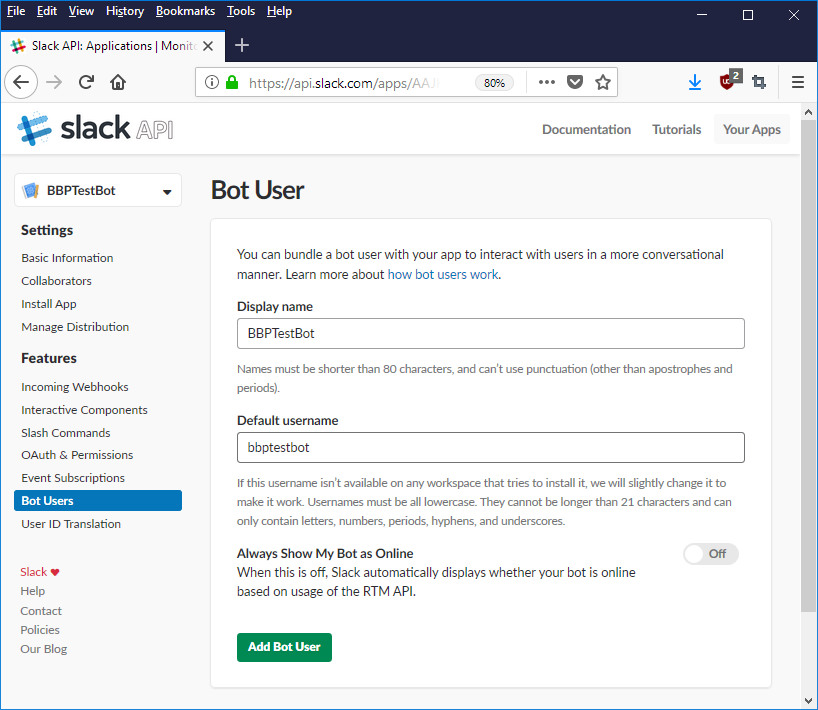Open the browser home page
Viewport: 818px width, 710px height.
click(x=118, y=82)
